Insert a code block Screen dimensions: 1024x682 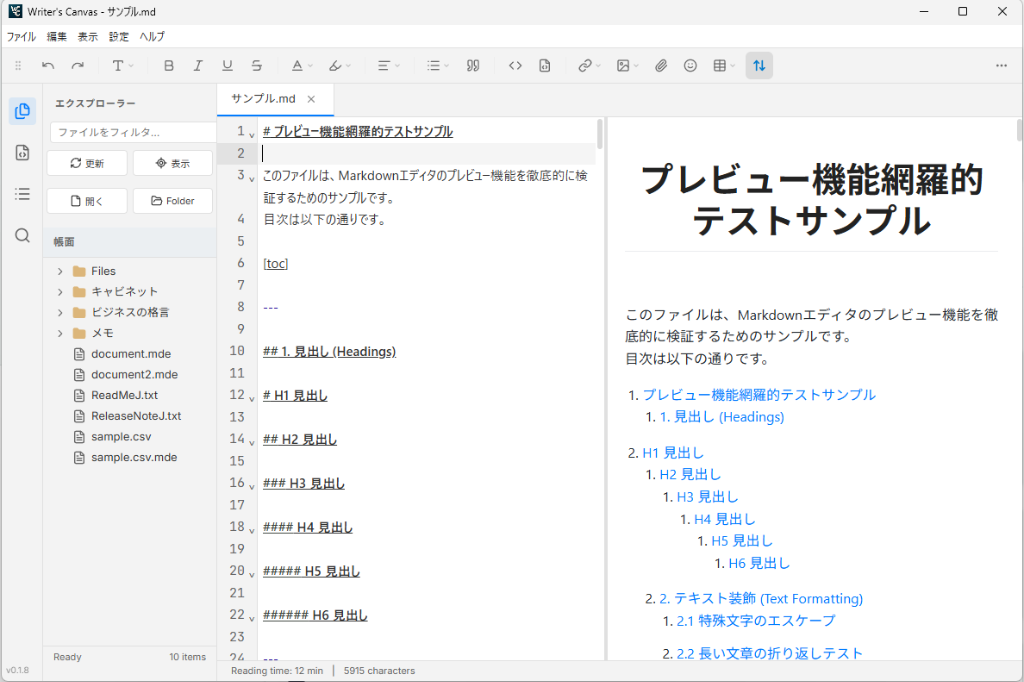[x=545, y=65]
